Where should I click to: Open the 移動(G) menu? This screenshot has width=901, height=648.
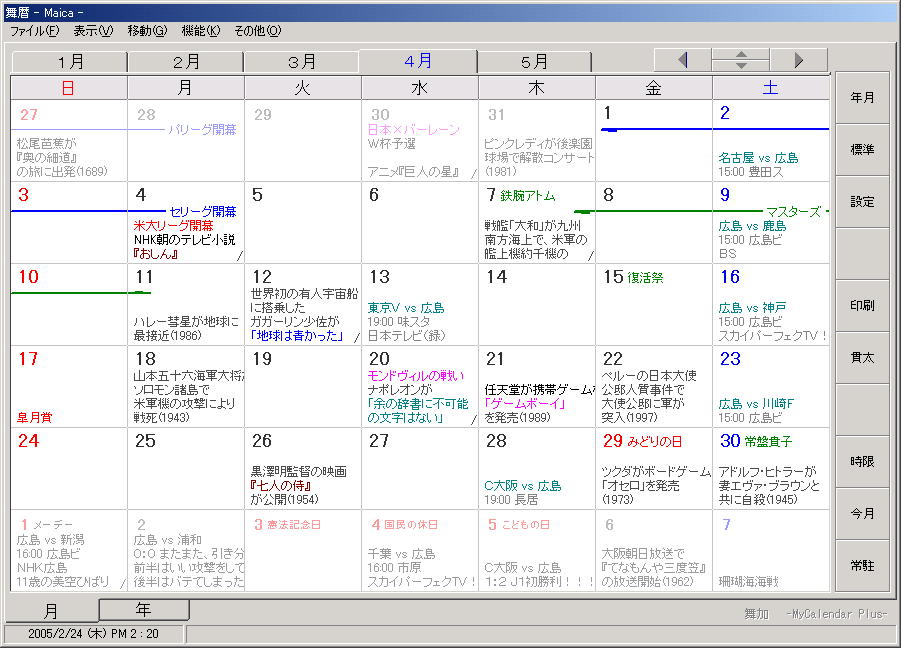coord(147,31)
